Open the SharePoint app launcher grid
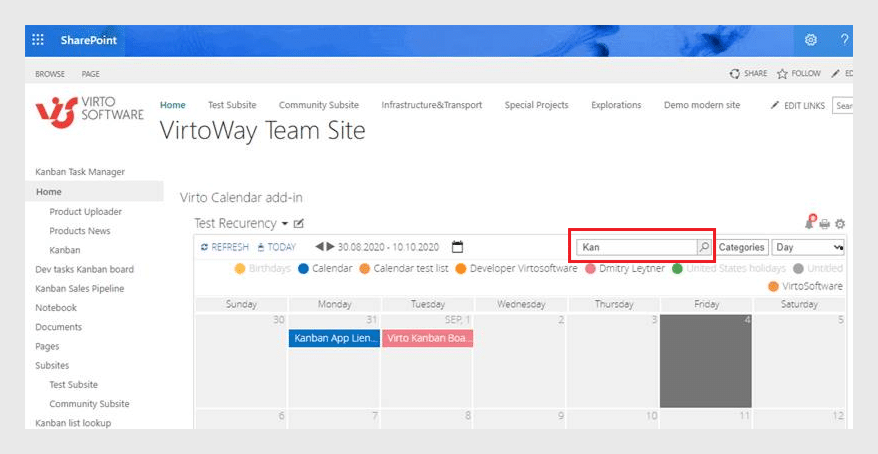 point(38,40)
